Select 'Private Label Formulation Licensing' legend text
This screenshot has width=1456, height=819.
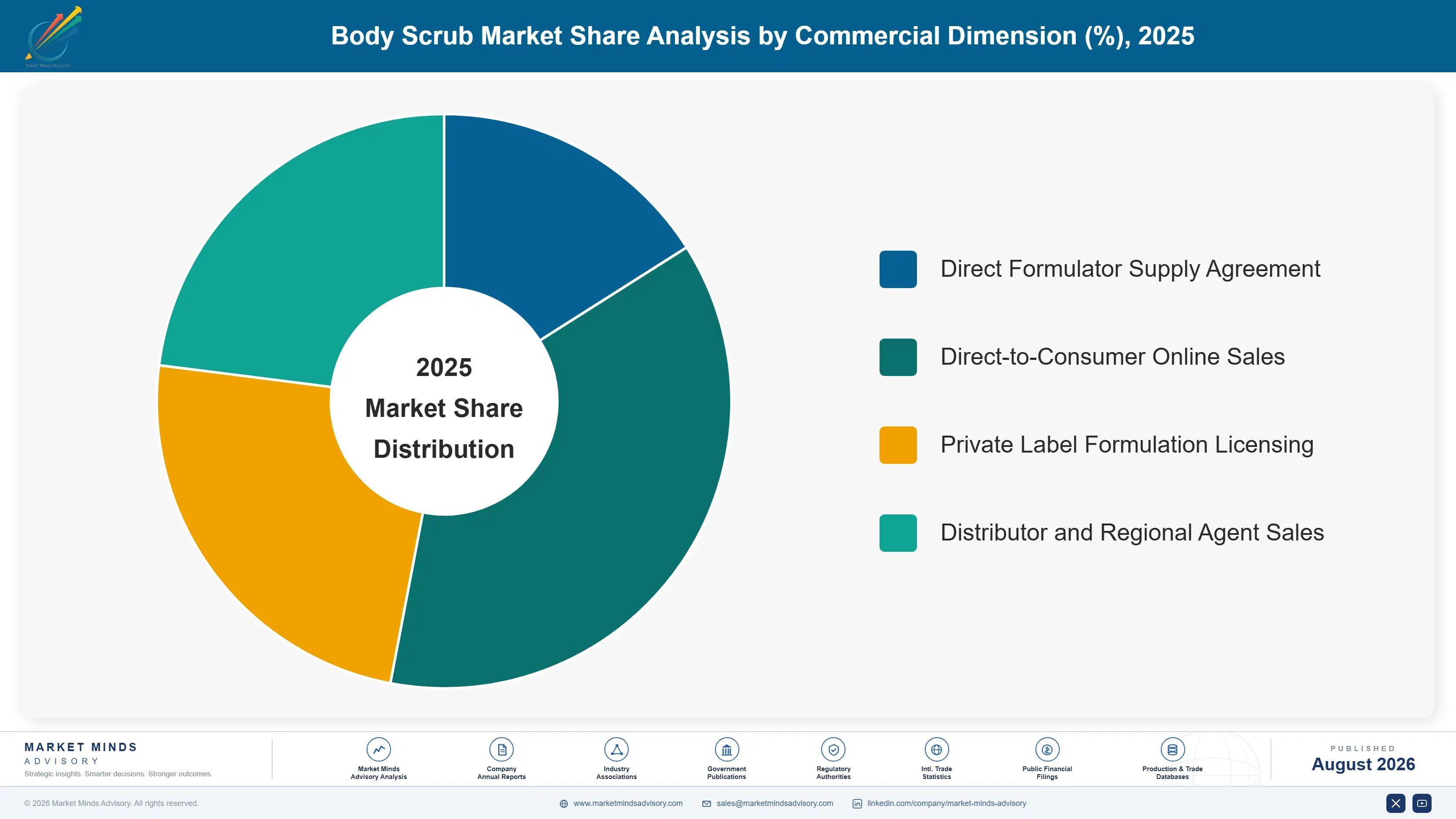coord(1126,445)
